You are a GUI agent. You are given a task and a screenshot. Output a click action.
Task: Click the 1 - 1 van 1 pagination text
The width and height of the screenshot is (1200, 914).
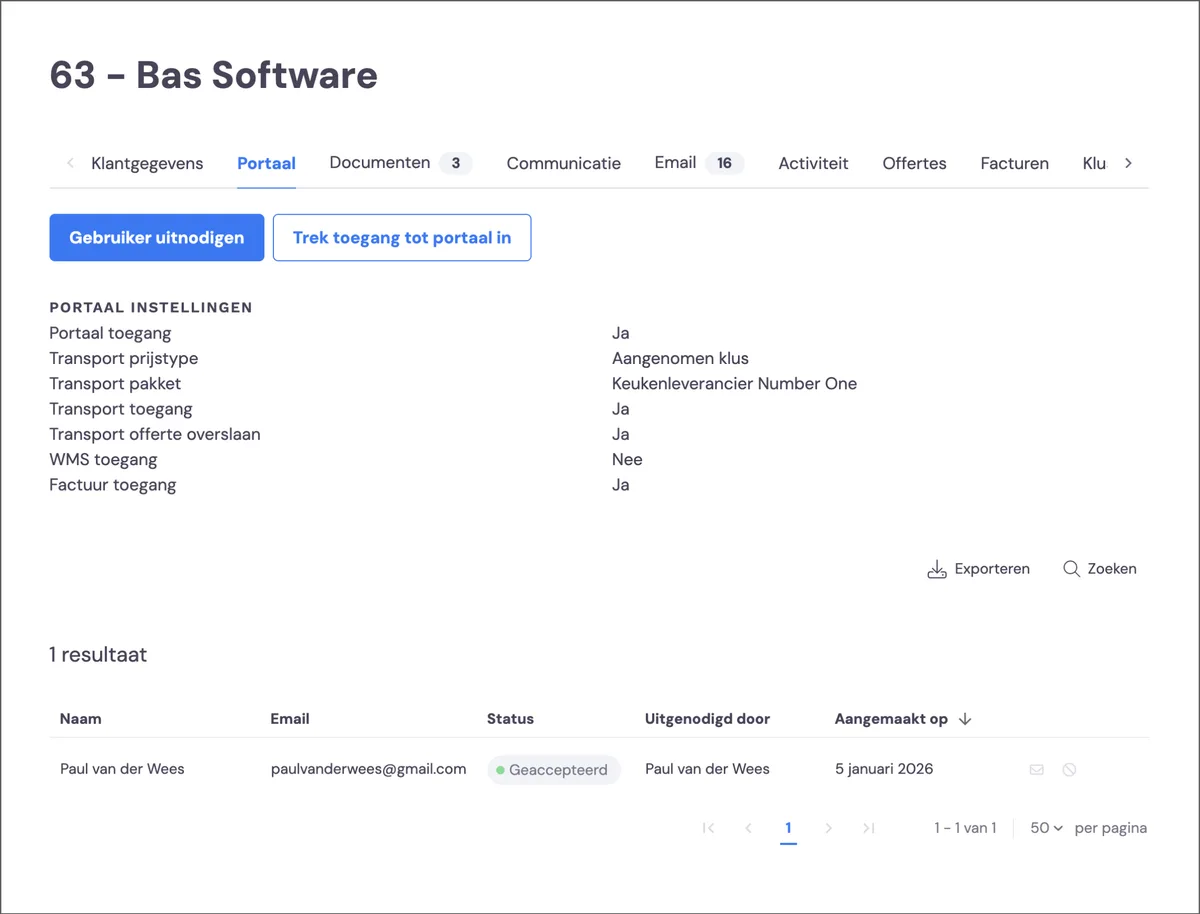(x=965, y=828)
